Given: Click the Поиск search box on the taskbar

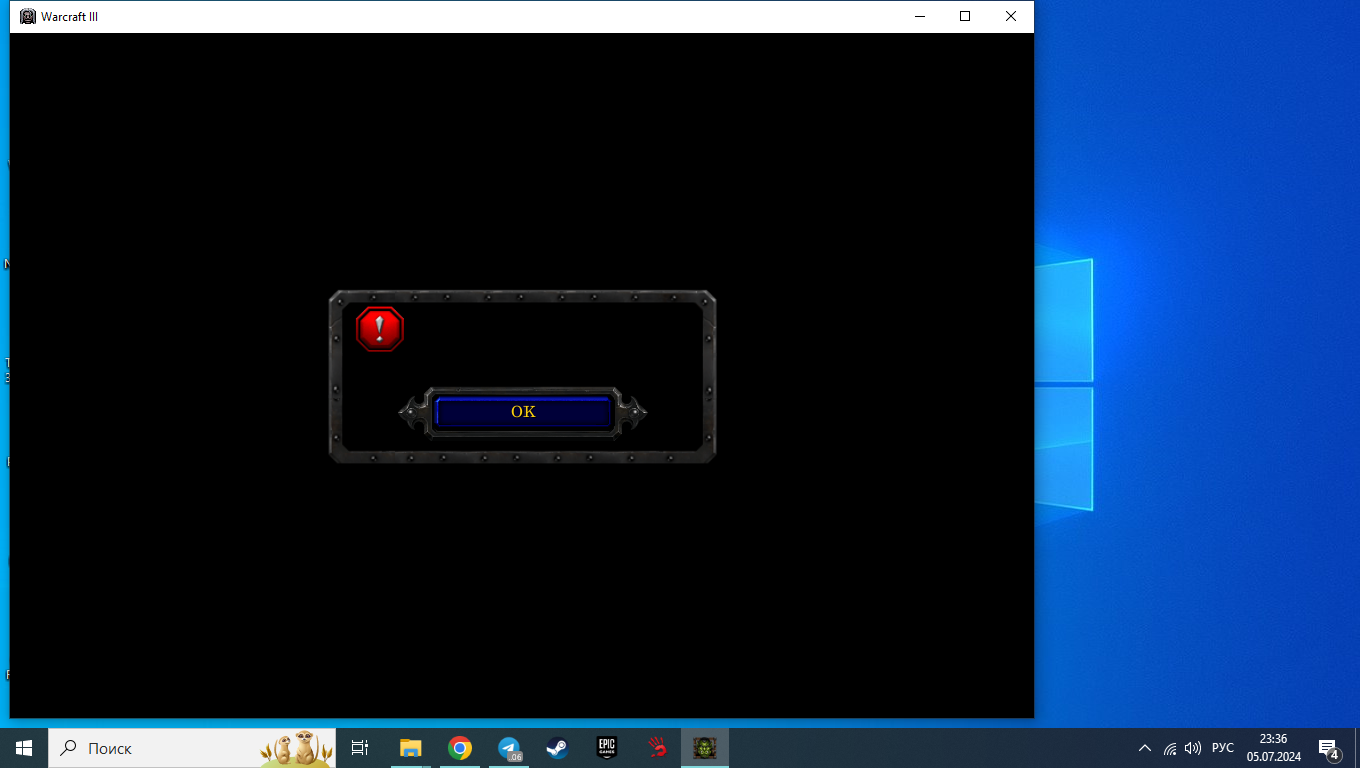Looking at the screenshot, I should (x=192, y=748).
